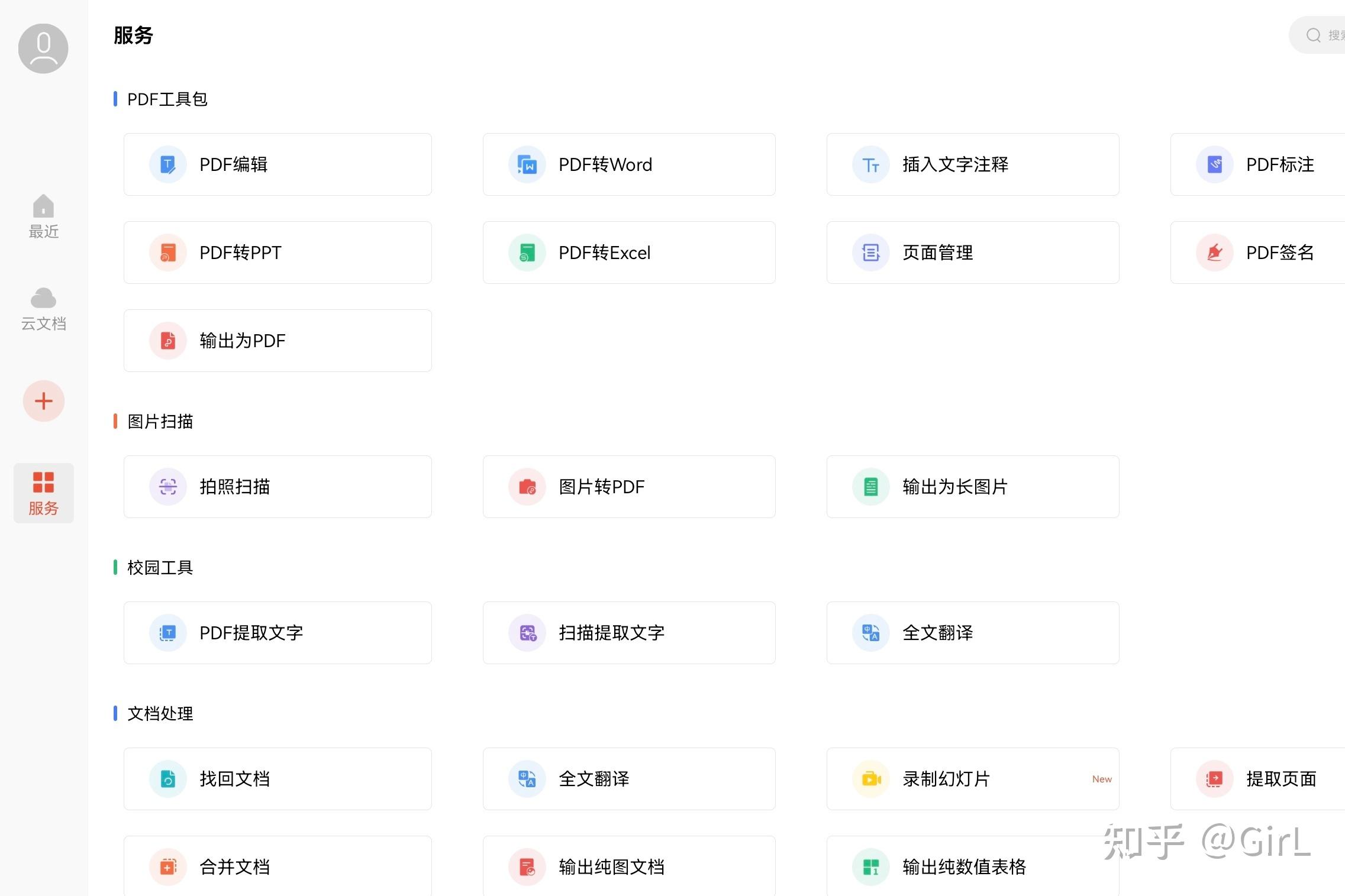Viewport: 1345px width, 896px height.
Task: Open the 录制幻灯片 feature marked New
Action: 972,778
